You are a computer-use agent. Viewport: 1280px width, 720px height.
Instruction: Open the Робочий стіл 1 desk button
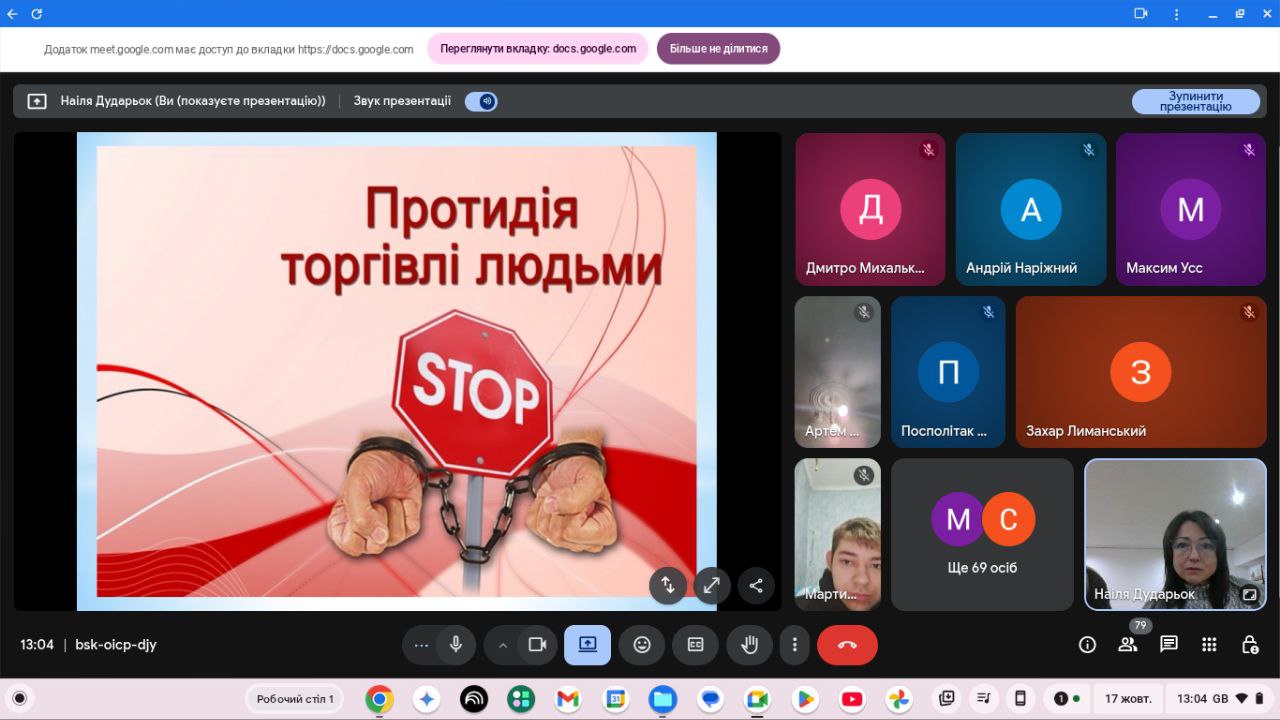tap(295, 699)
